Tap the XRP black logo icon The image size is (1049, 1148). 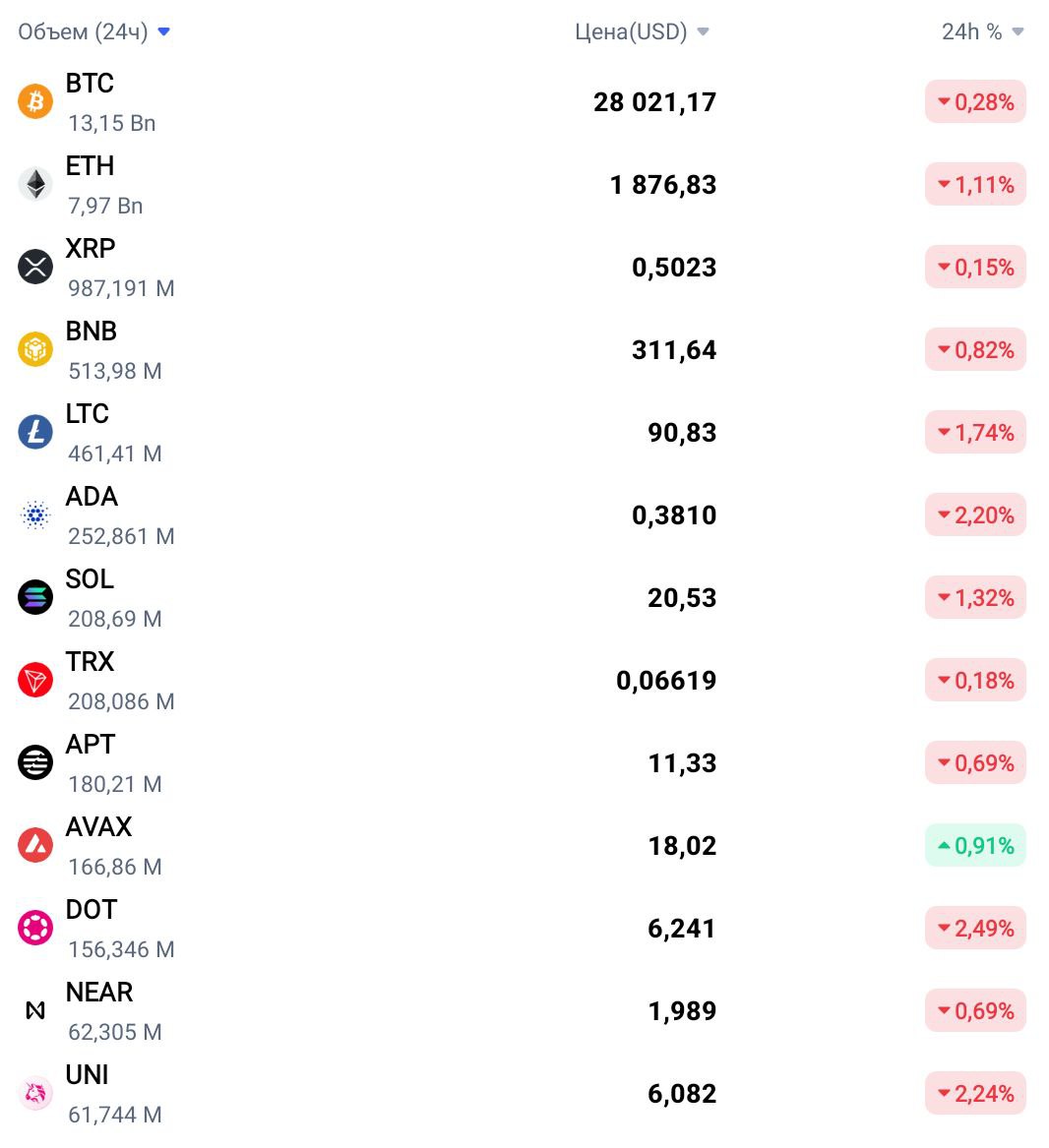[x=35, y=267]
